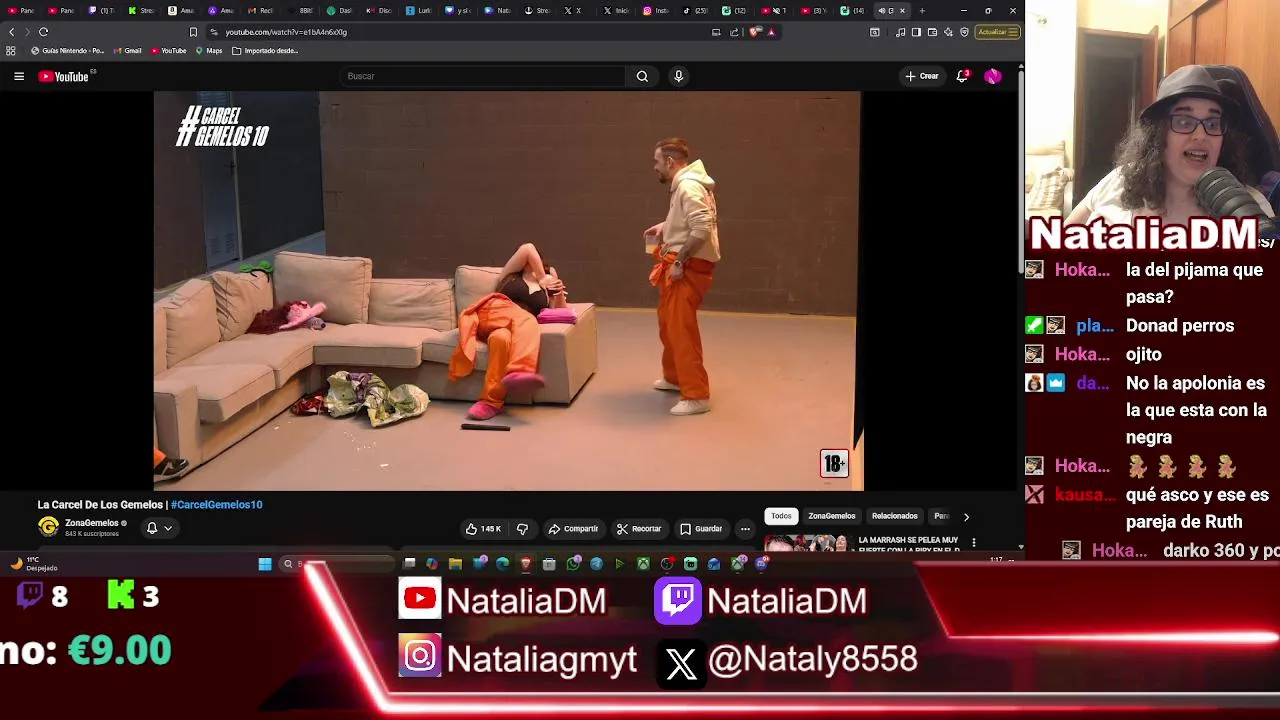Show more filter chips with right arrow
Image resolution: width=1280 pixels, height=720 pixels.
point(966,517)
